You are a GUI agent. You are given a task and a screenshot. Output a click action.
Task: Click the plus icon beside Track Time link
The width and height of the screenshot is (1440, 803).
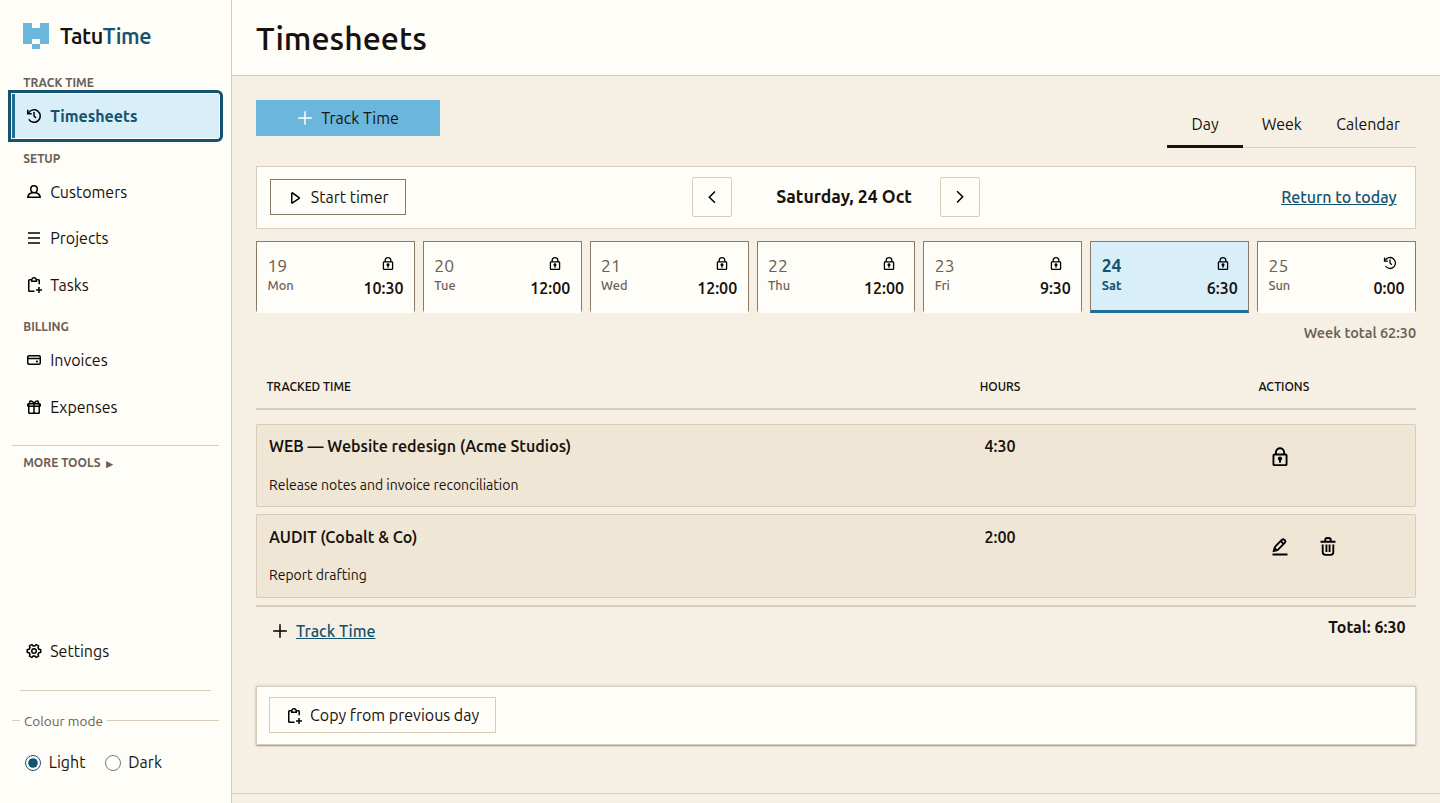click(280, 631)
